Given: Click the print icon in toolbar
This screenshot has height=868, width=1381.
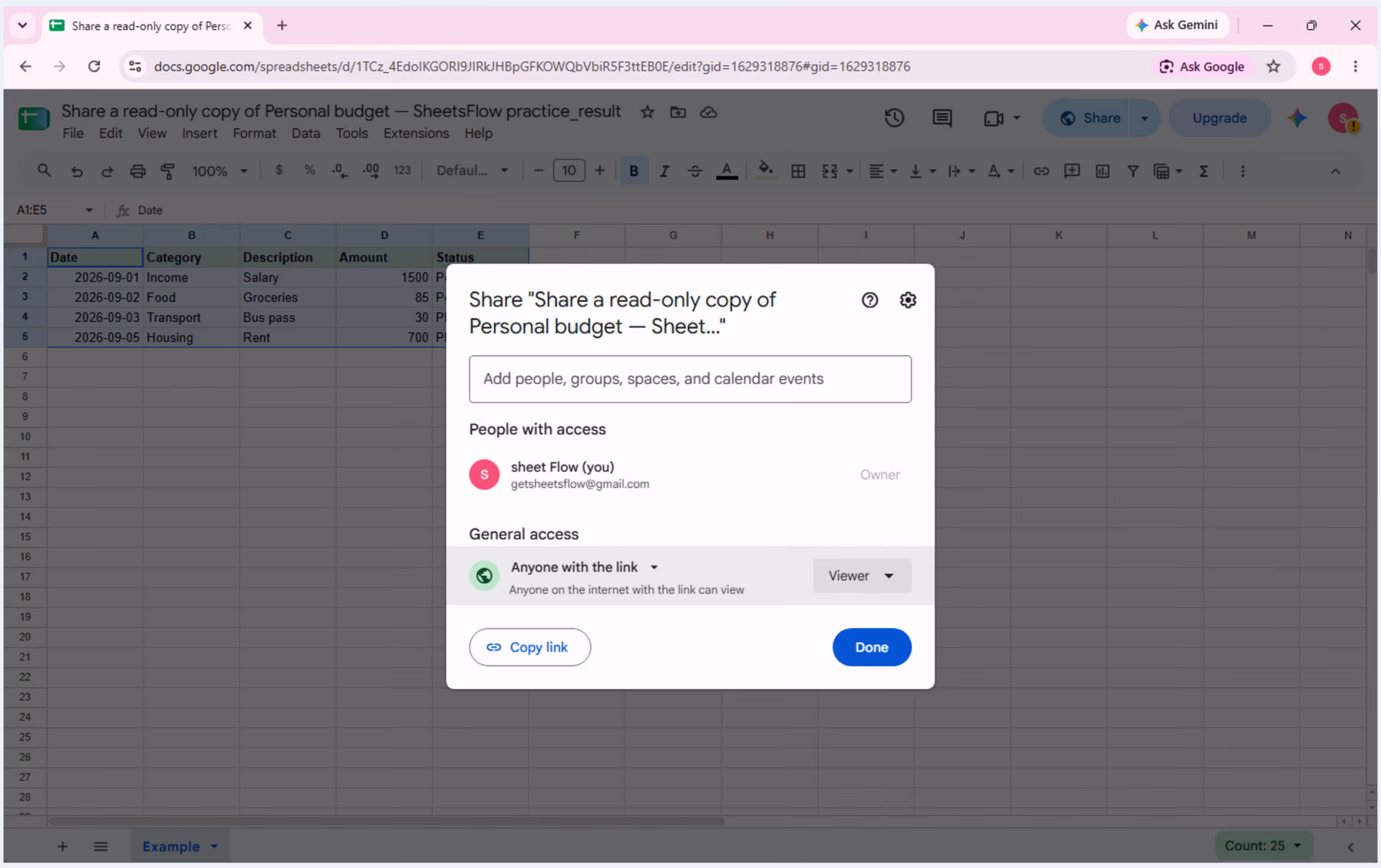Looking at the screenshot, I should 137,171.
